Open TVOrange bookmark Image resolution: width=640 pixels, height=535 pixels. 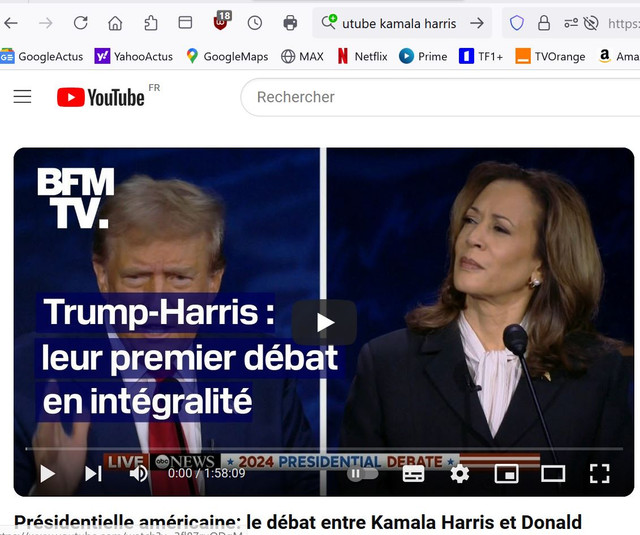point(550,56)
